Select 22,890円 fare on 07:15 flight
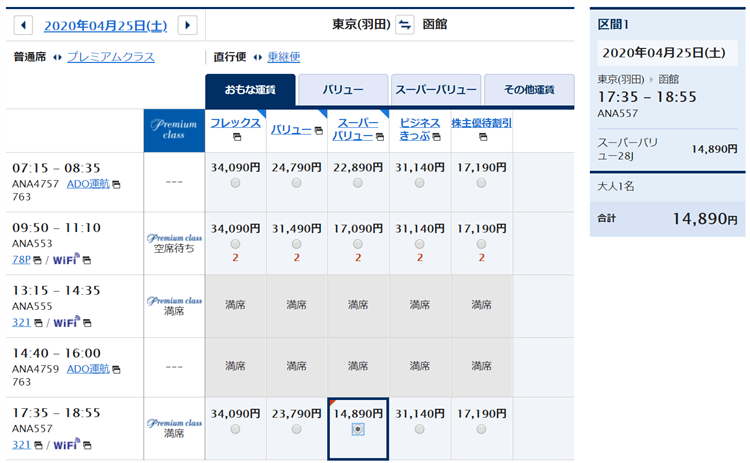 pyautogui.click(x=358, y=183)
